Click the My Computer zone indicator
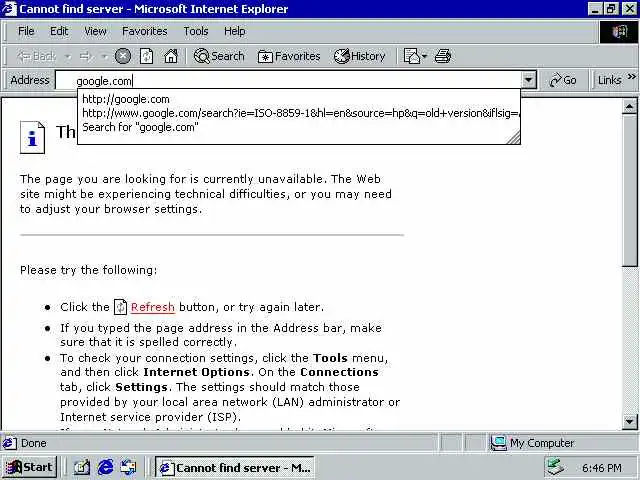Viewport: 640px width, 480px height. (x=533, y=443)
